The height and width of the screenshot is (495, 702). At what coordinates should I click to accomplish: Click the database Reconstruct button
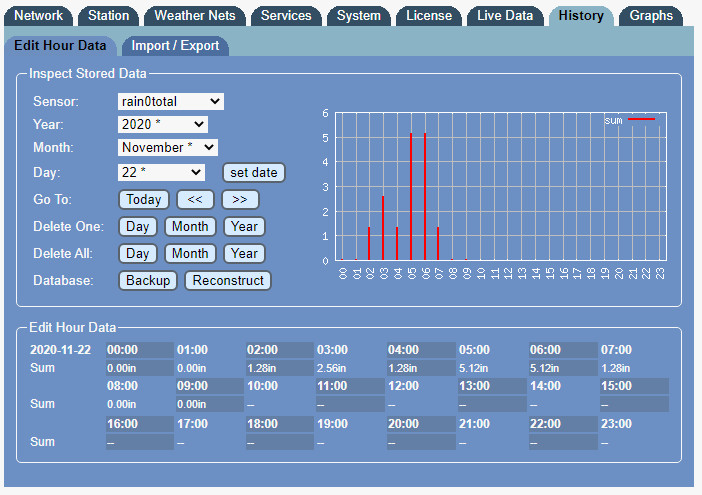(228, 281)
